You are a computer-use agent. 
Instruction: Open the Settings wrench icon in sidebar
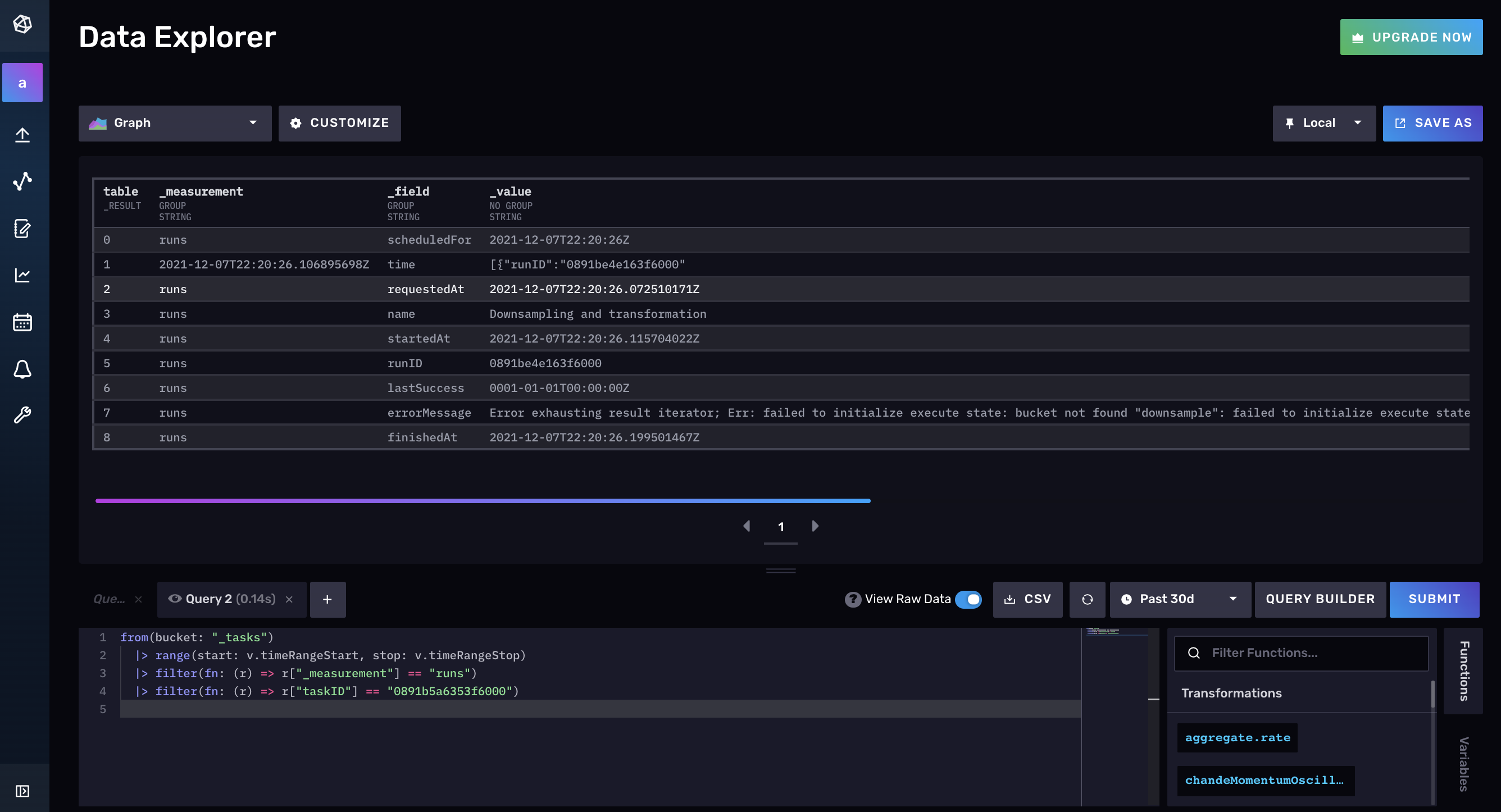click(x=22, y=415)
